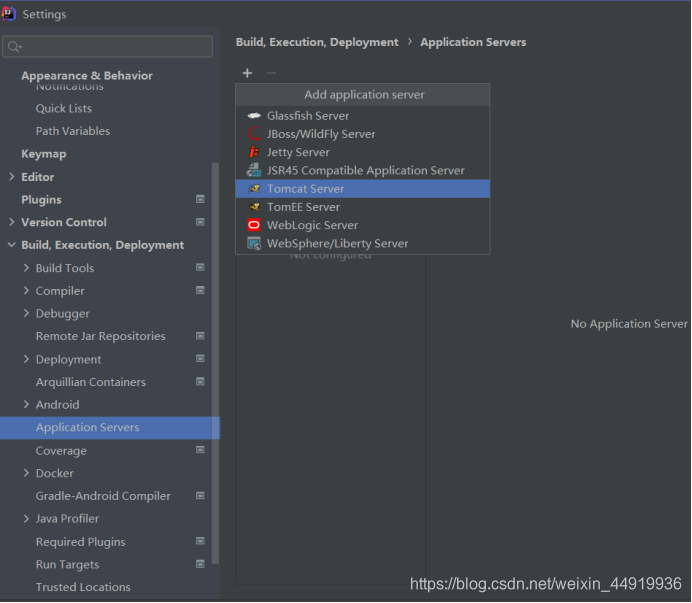This screenshot has width=692, height=603.
Task: Click the Tomcat Server cat icon
Action: point(254,188)
